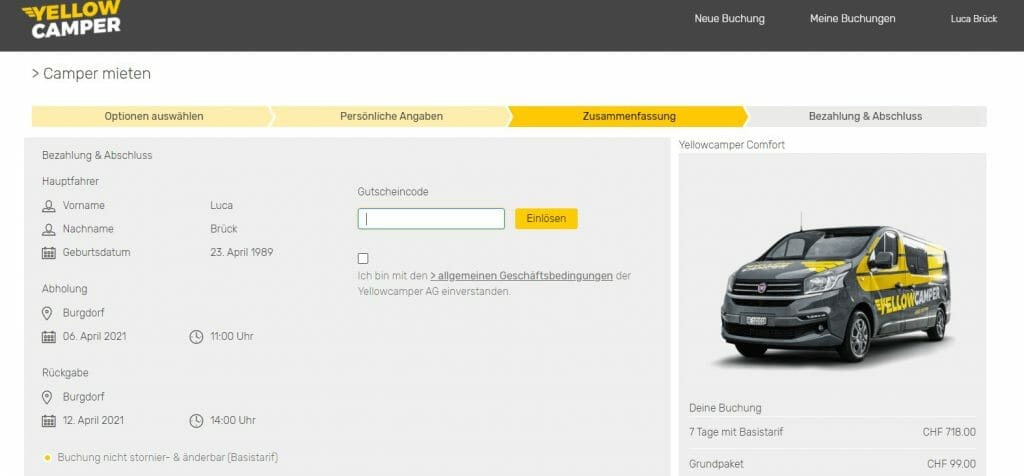1024x476 pixels.
Task: Click the location pin under Rückgabe
Action: (47, 397)
